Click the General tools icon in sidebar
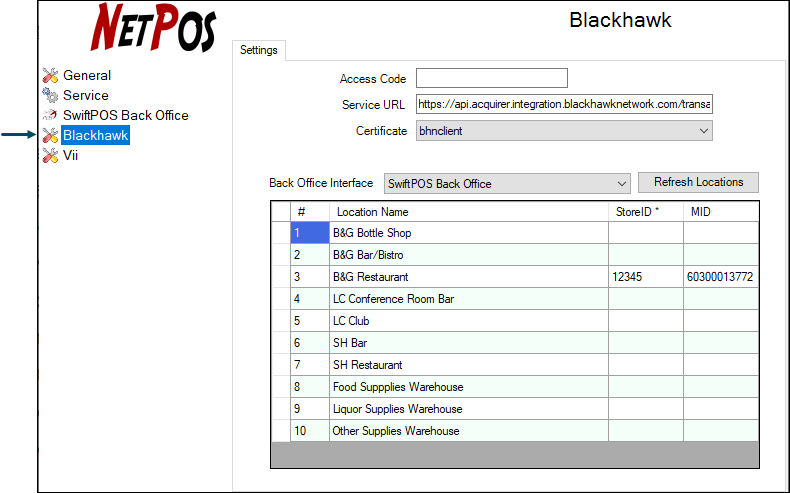This screenshot has width=790, height=493. tap(50, 76)
